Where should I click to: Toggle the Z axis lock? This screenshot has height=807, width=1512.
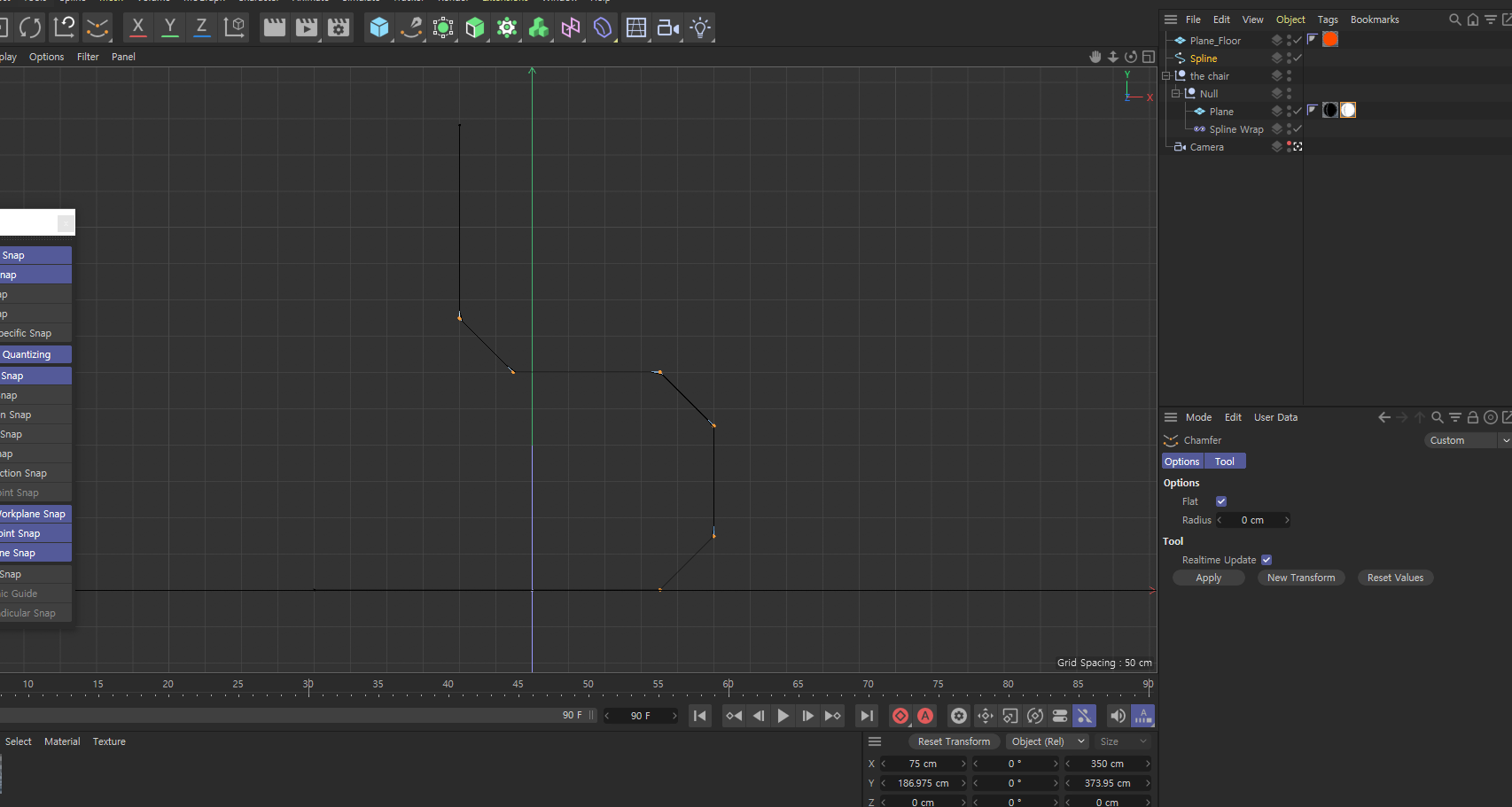201,27
